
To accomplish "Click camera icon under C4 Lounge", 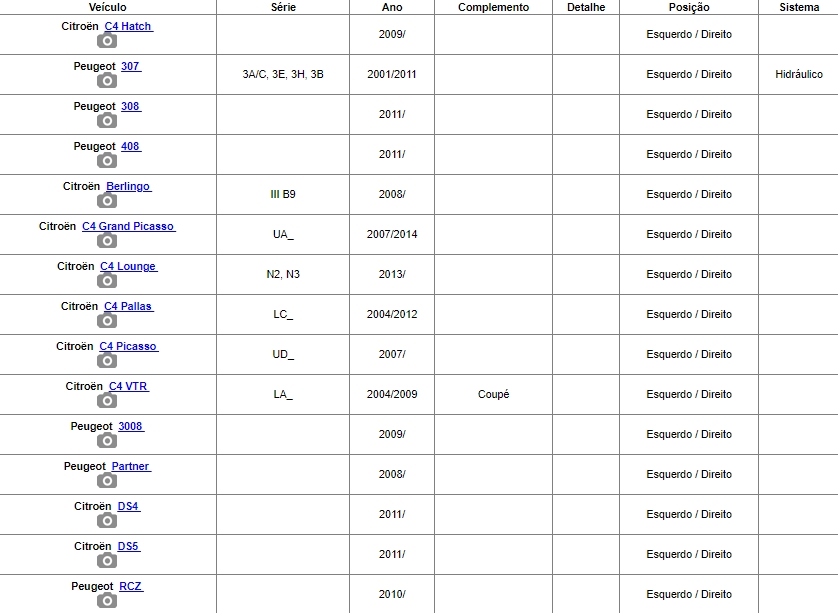I will pyautogui.click(x=107, y=281).
